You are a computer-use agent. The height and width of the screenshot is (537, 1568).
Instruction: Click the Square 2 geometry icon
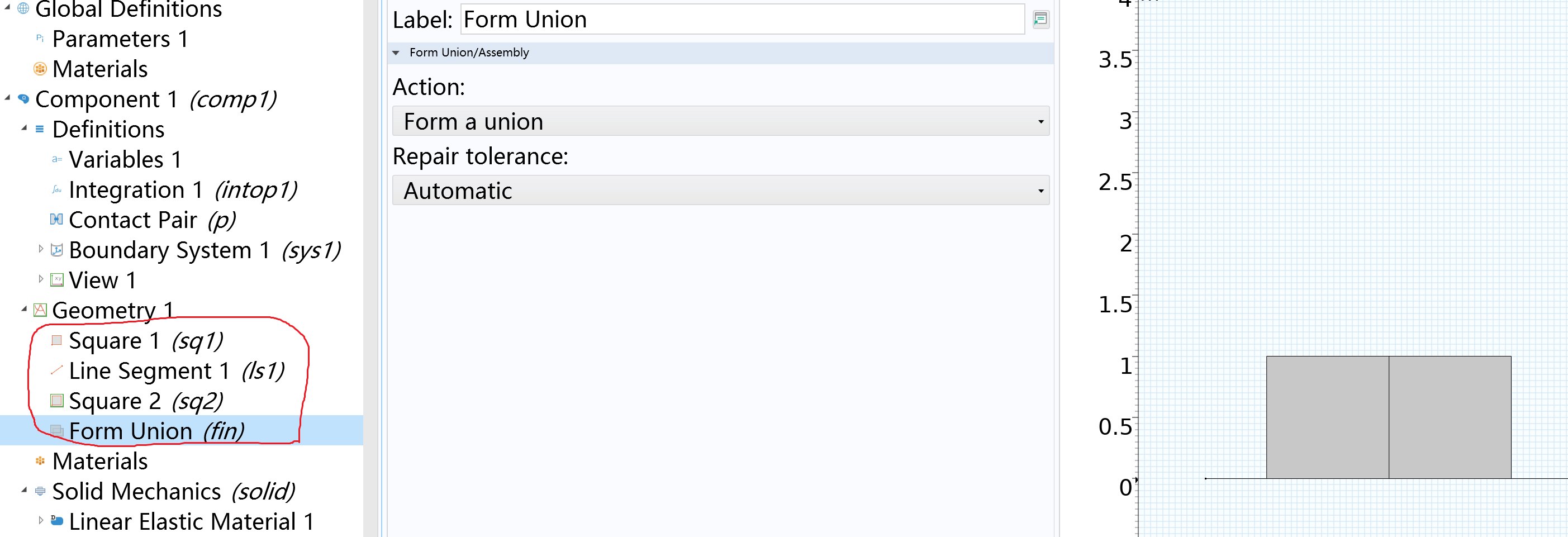pos(56,401)
